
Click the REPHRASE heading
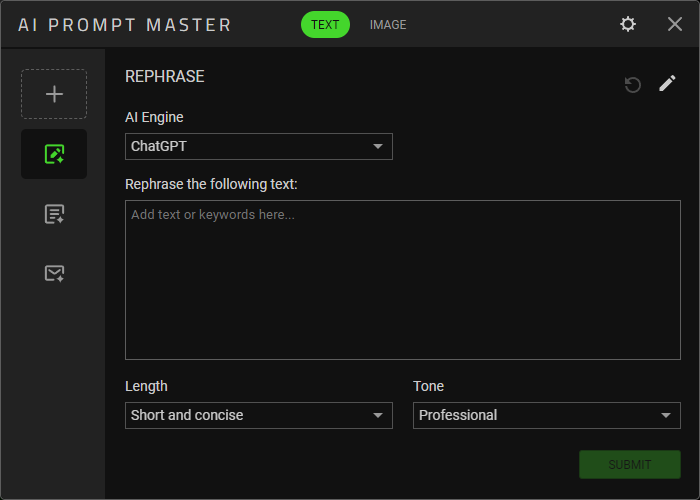pos(164,76)
